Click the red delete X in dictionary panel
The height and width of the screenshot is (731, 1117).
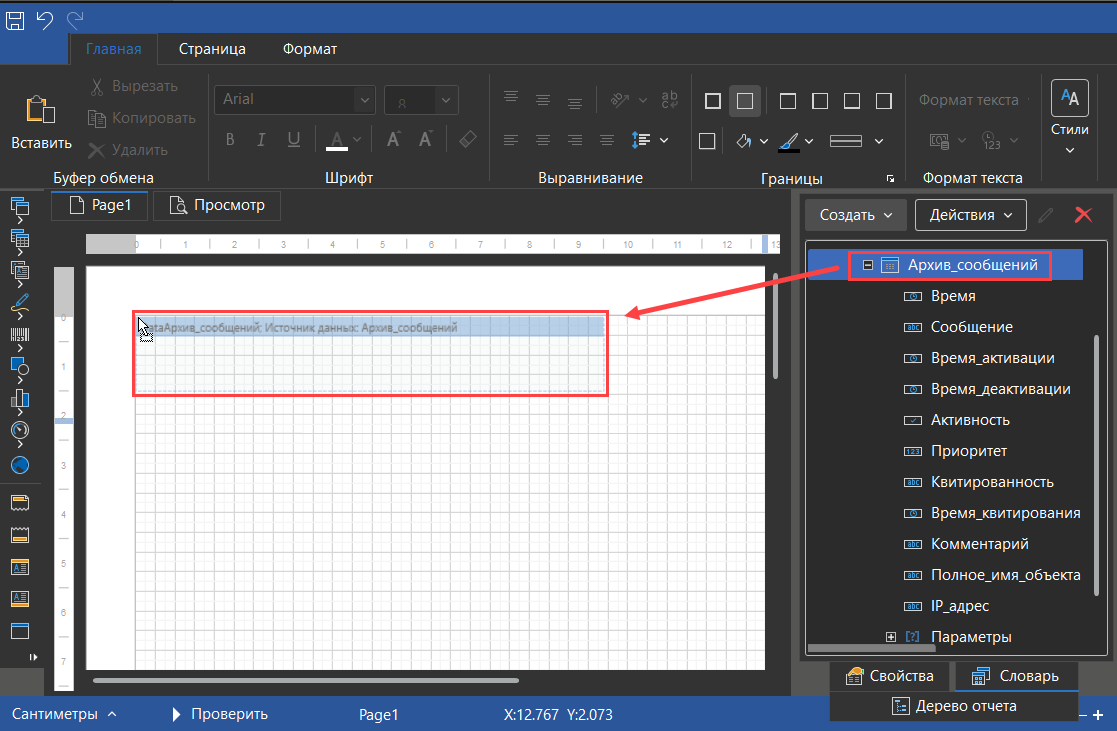pos(1082,214)
